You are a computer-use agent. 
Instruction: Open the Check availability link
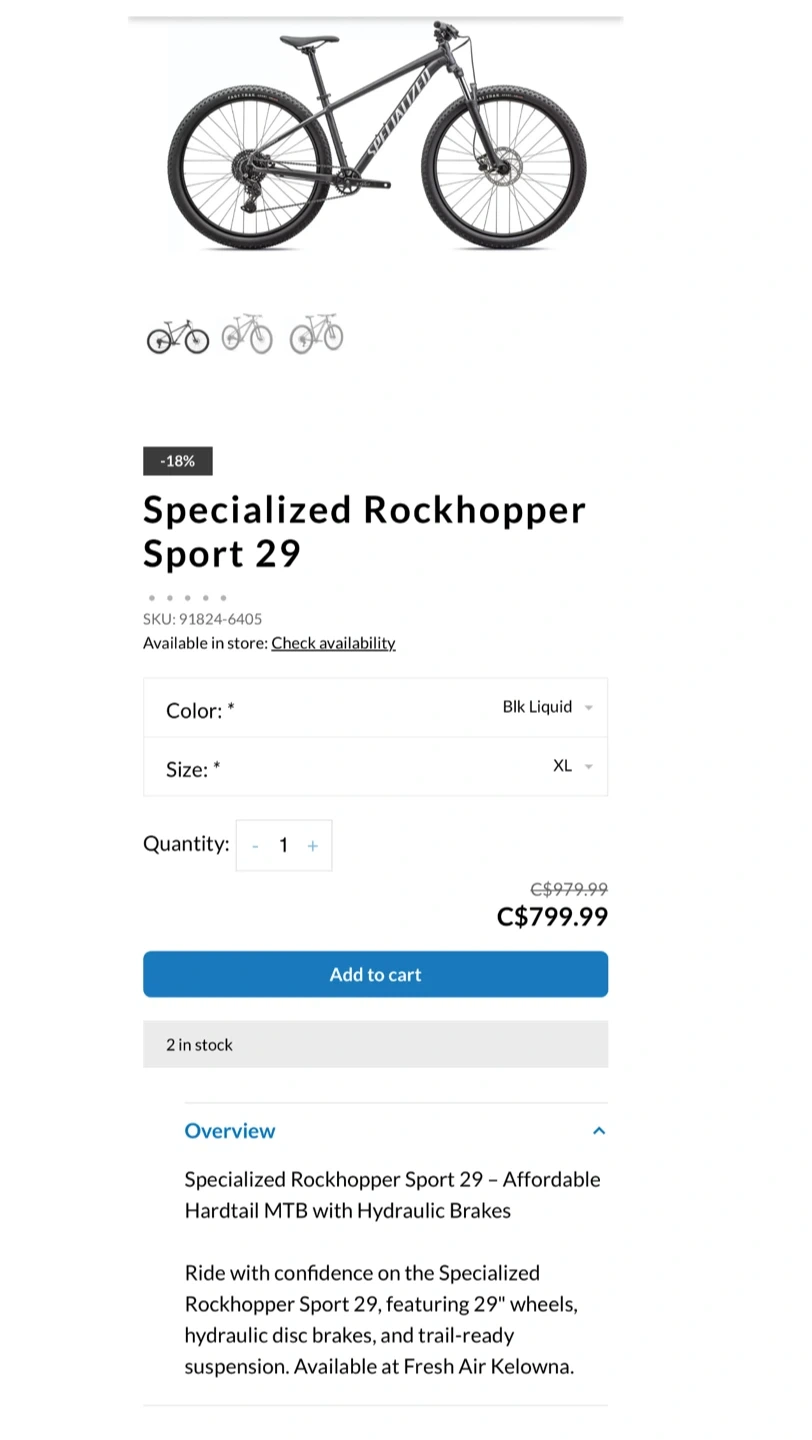click(x=333, y=643)
